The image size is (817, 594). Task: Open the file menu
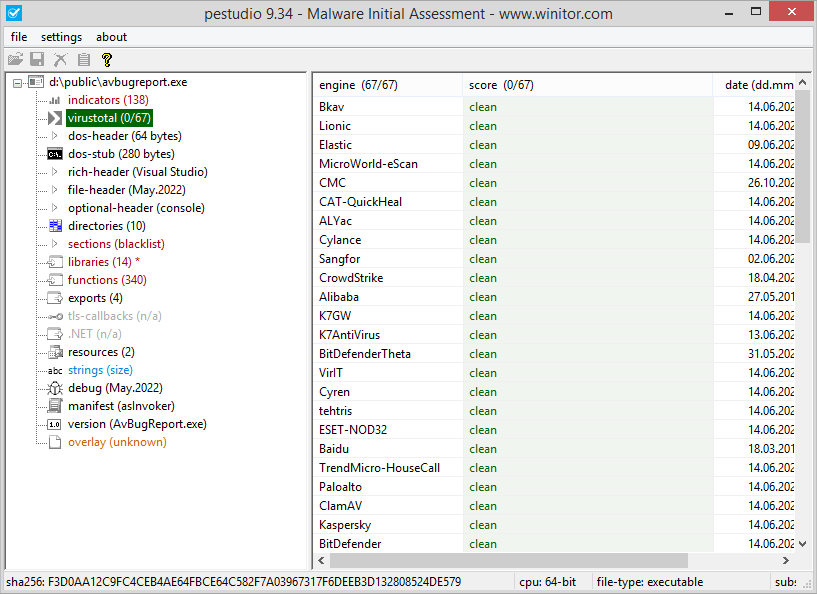tap(19, 37)
